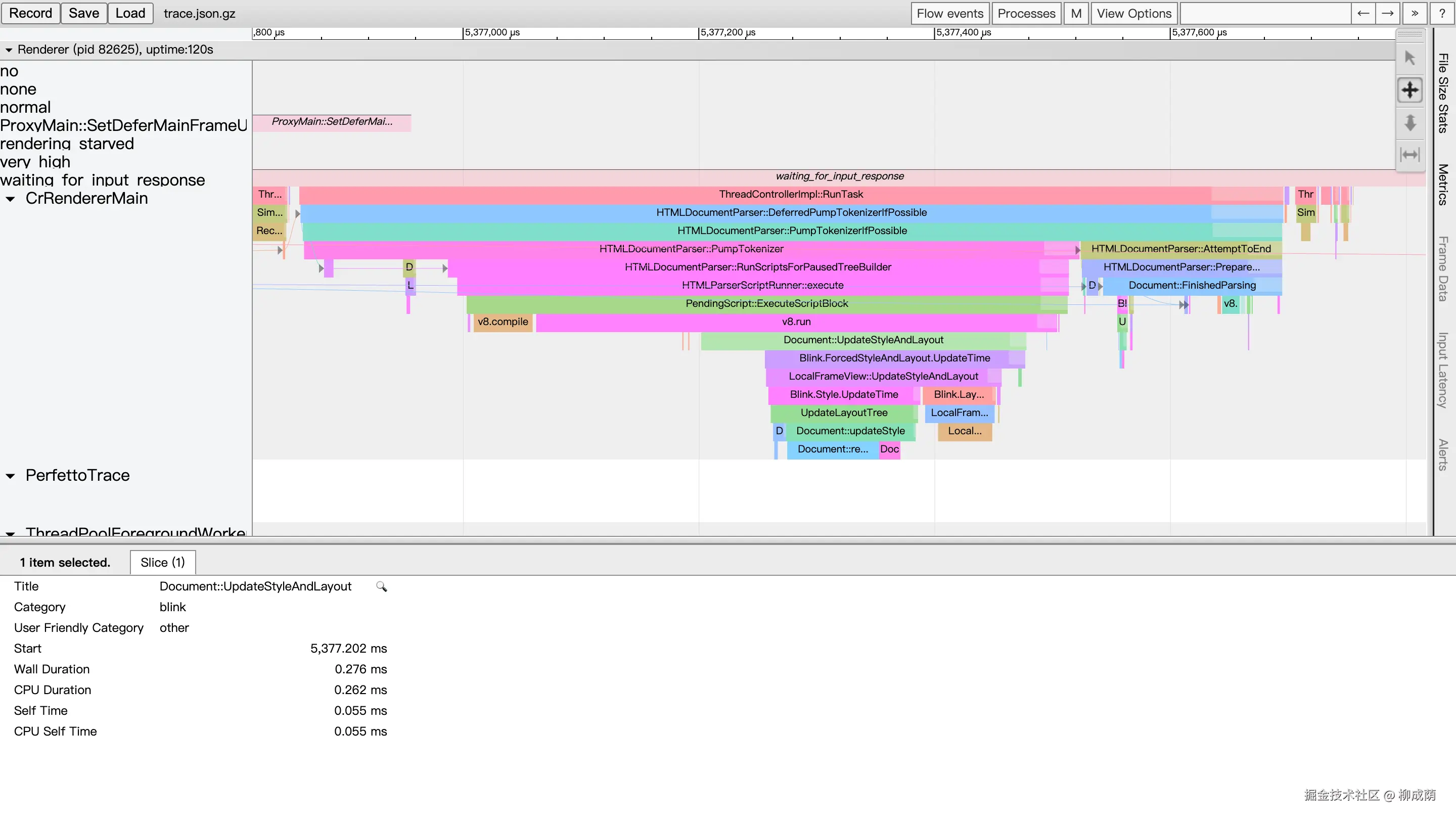
Task: Collapse the CrRendererMain thread track
Action: [10, 199]
